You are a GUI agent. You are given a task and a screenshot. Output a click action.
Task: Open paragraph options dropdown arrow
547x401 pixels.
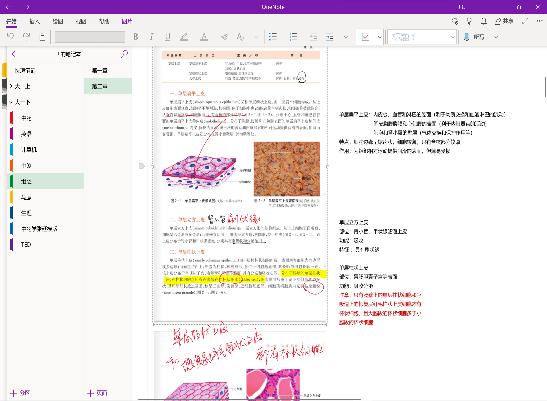tap(346, 37)
